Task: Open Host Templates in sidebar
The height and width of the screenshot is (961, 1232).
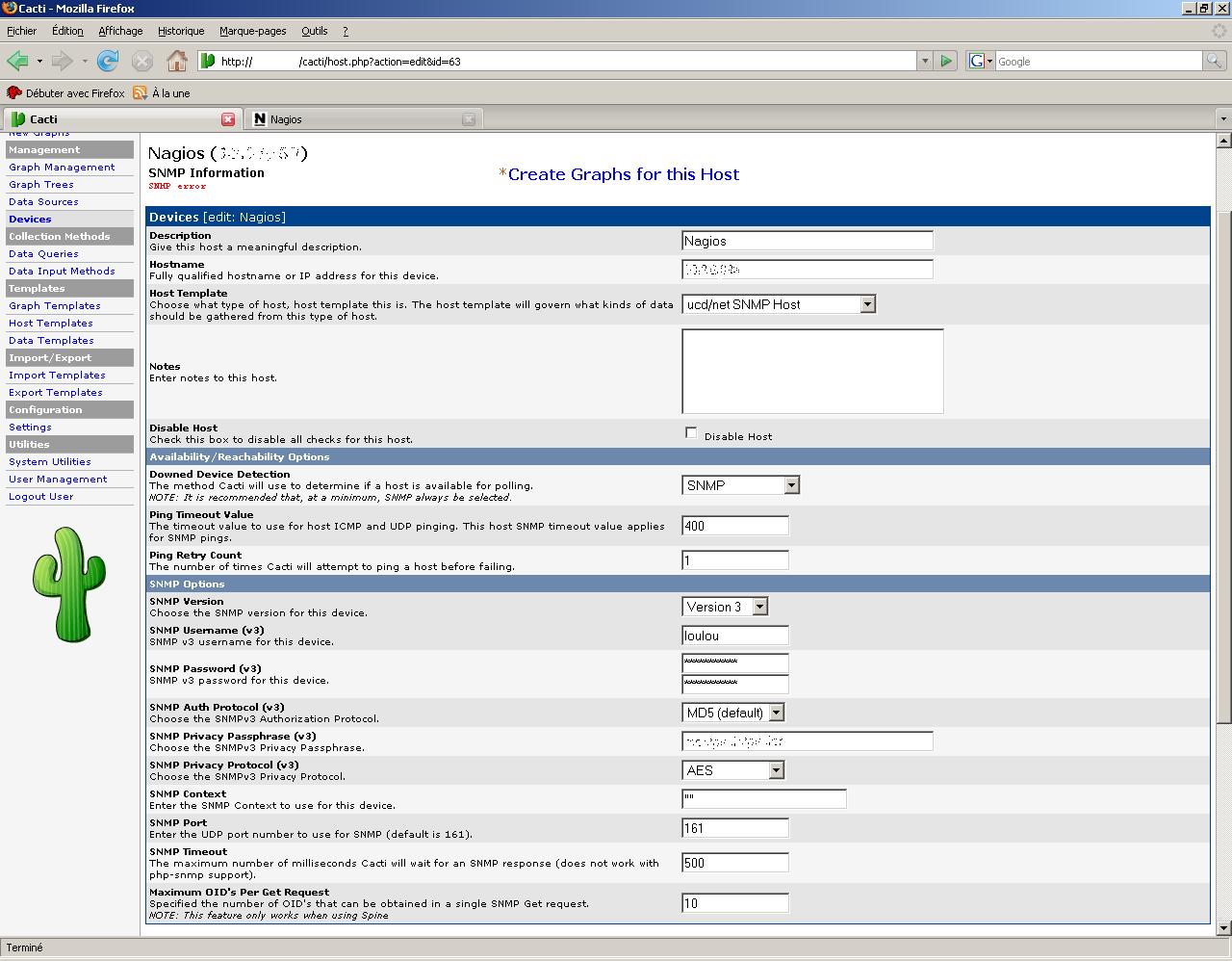Action: 51,324
